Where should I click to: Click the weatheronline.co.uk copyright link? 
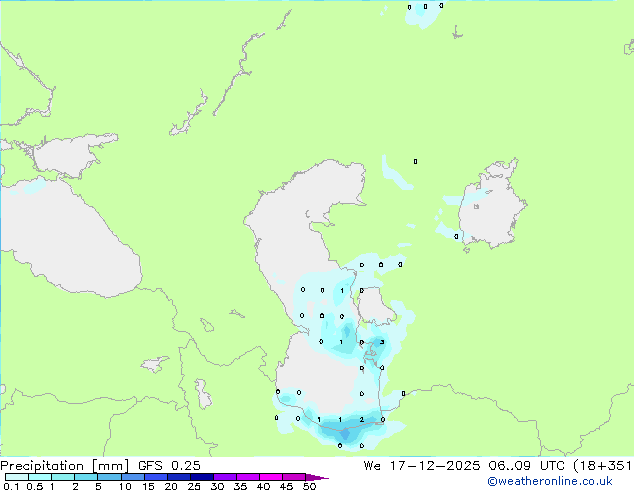click(550, 481)
